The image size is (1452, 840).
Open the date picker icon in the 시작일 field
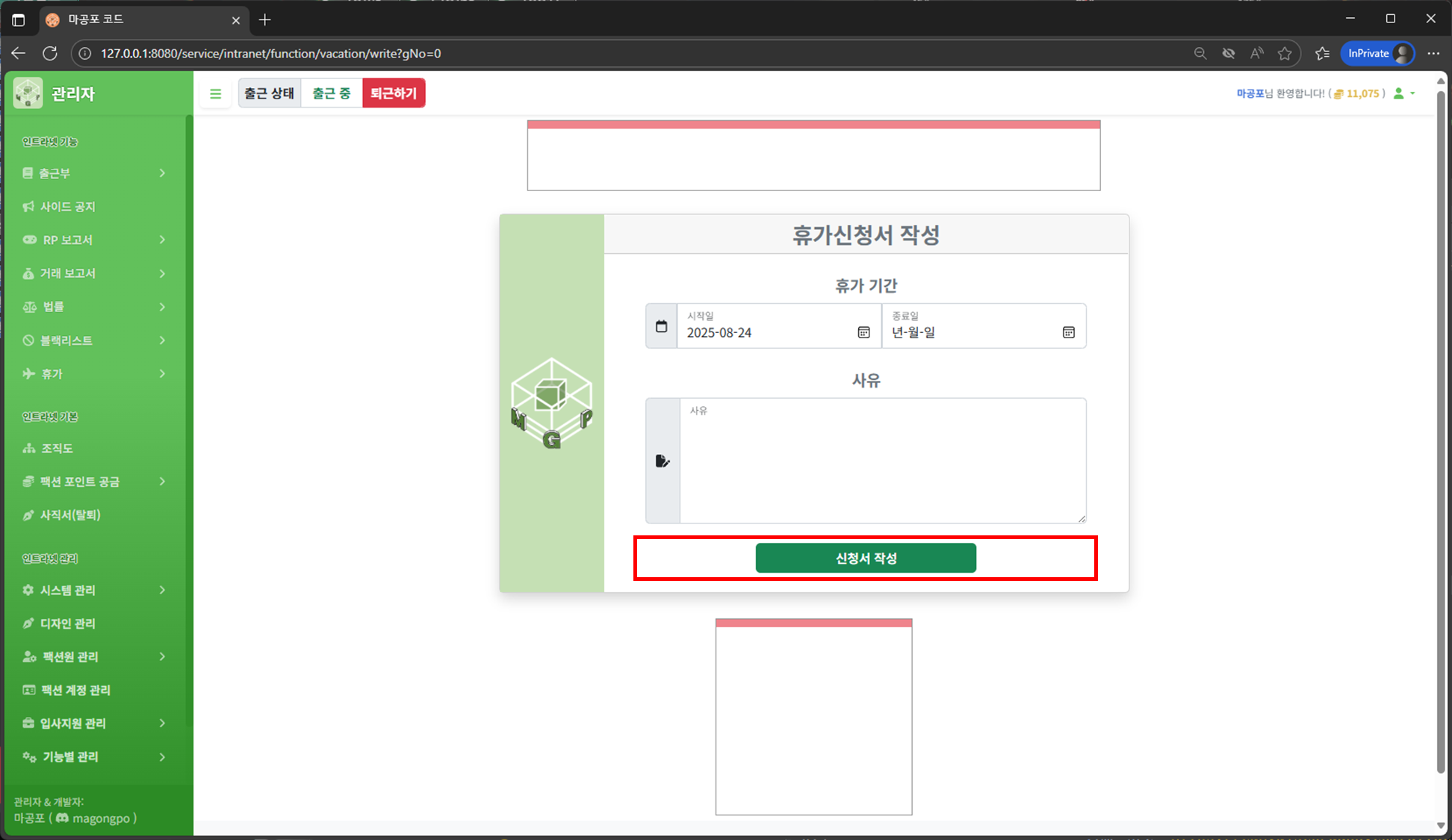(863, 333)
